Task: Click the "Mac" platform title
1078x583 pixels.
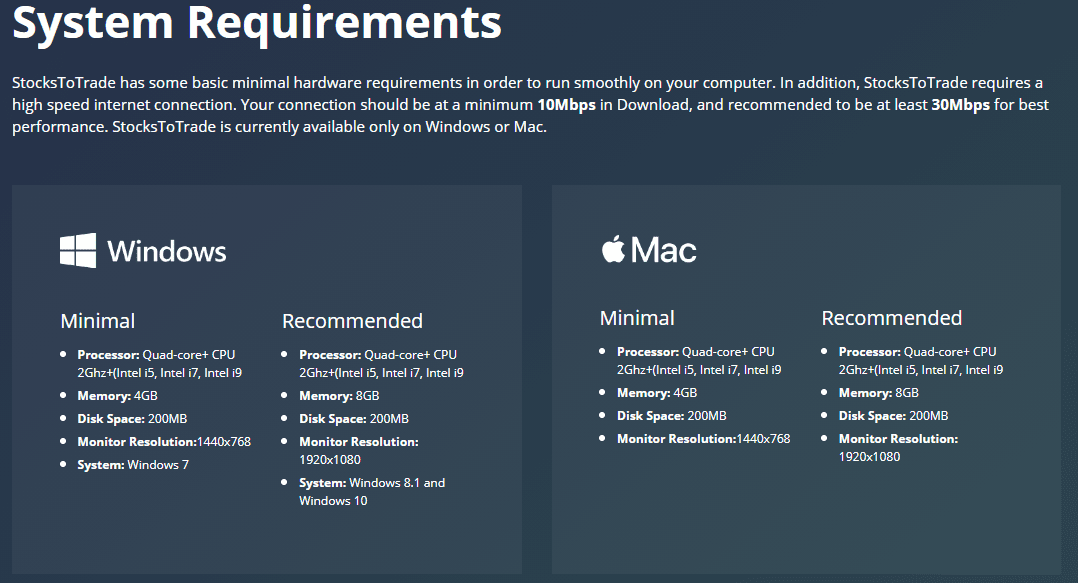Action: point(663,250)
